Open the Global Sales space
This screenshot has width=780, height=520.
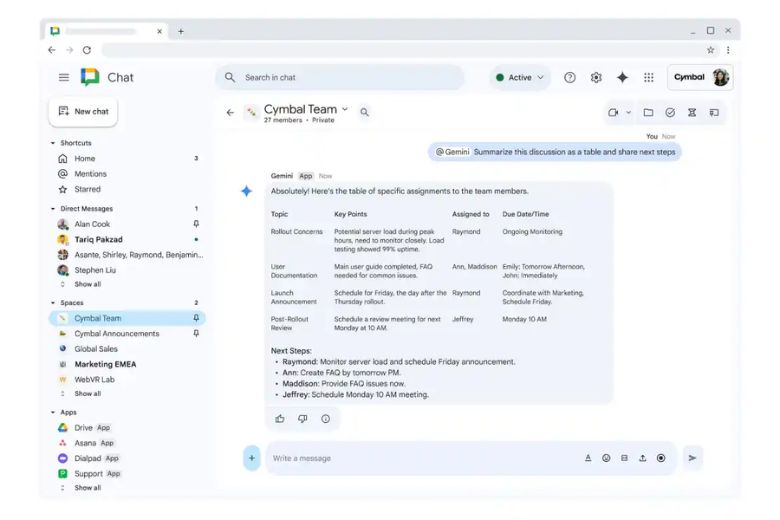point(127,349)
